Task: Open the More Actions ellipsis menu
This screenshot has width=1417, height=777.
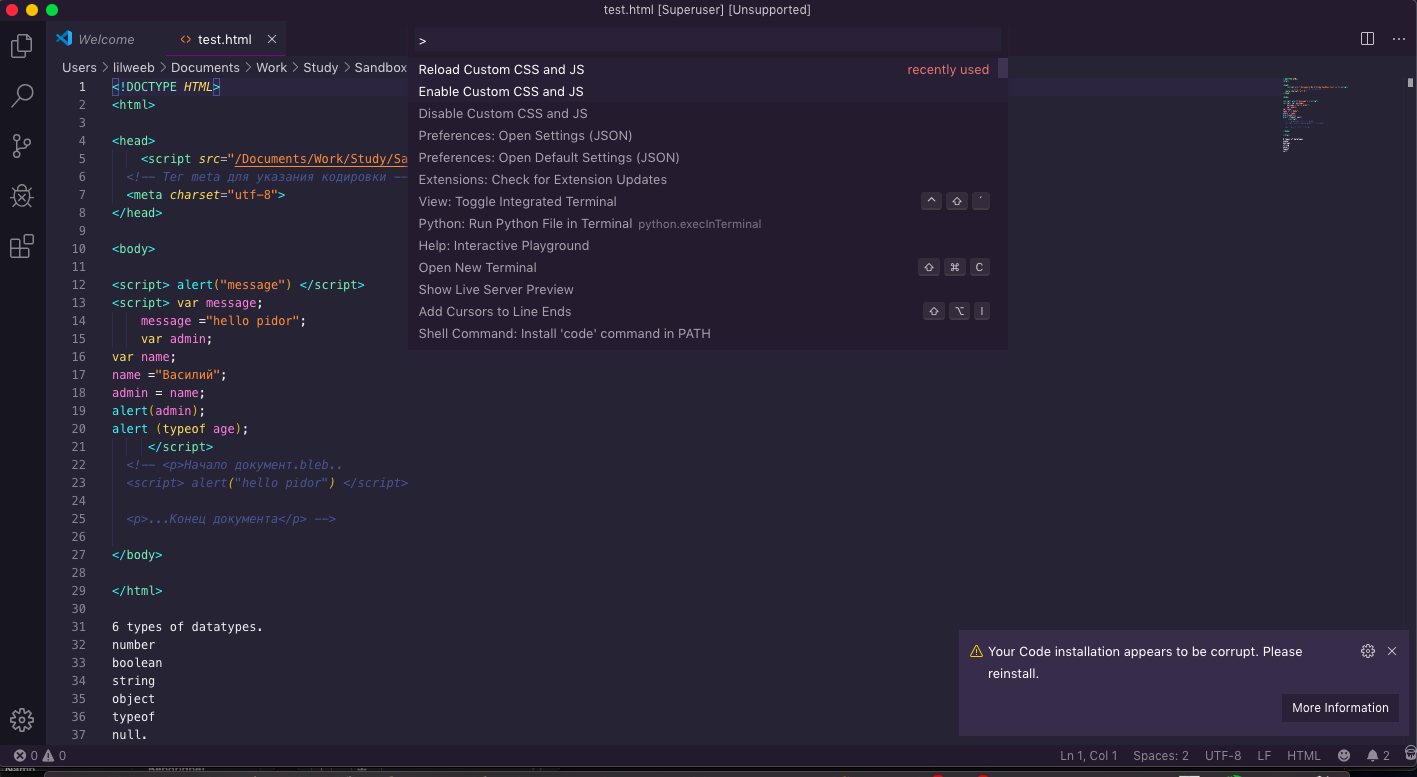Action: 1398,38
